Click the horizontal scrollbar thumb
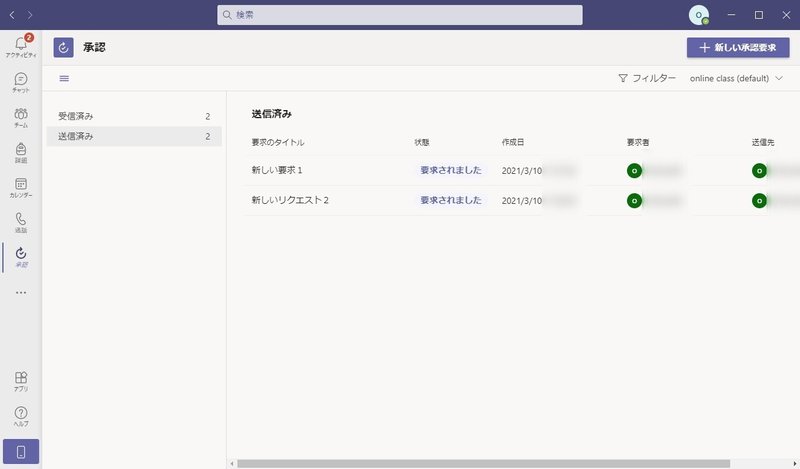800x469 pixels. pyautogui.click(x=484, y=463)
